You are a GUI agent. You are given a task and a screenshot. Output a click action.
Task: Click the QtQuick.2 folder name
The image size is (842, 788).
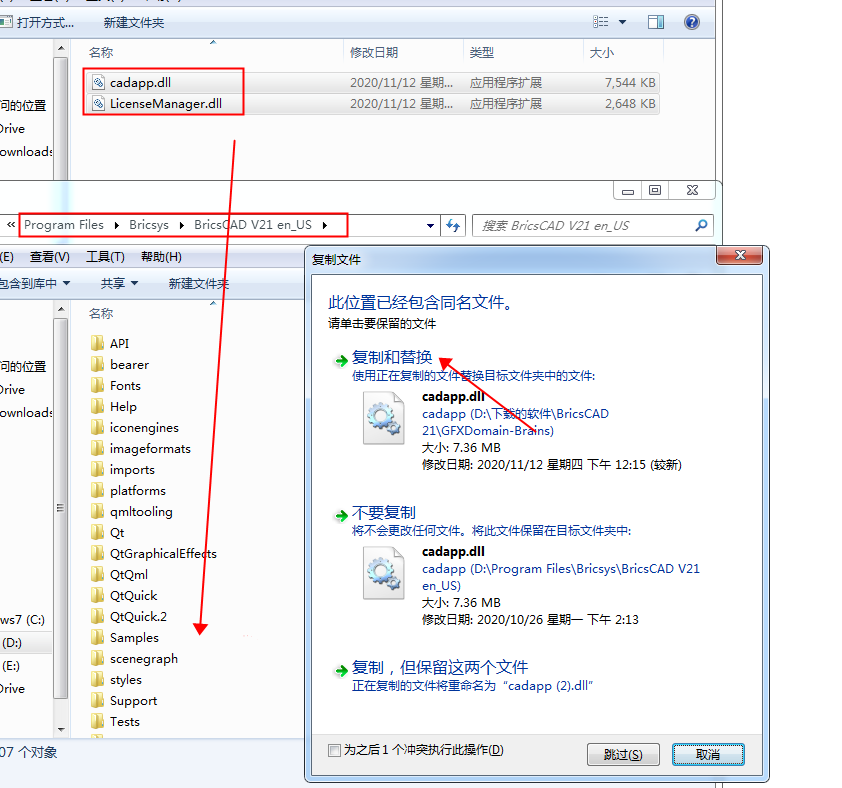pos(139,616)
